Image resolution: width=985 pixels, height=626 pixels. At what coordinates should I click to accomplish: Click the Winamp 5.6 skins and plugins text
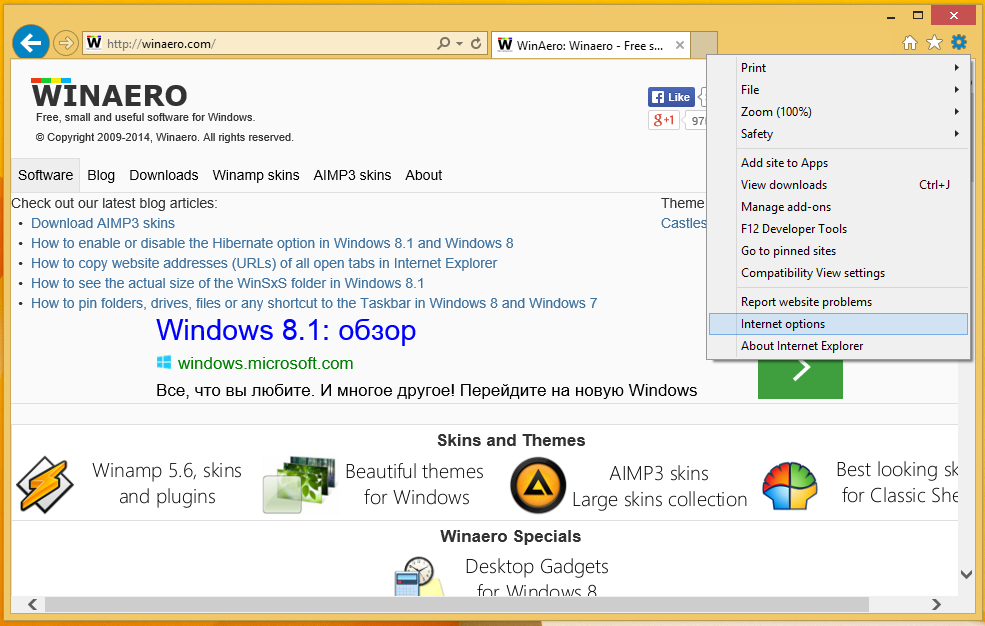point(167,483)
